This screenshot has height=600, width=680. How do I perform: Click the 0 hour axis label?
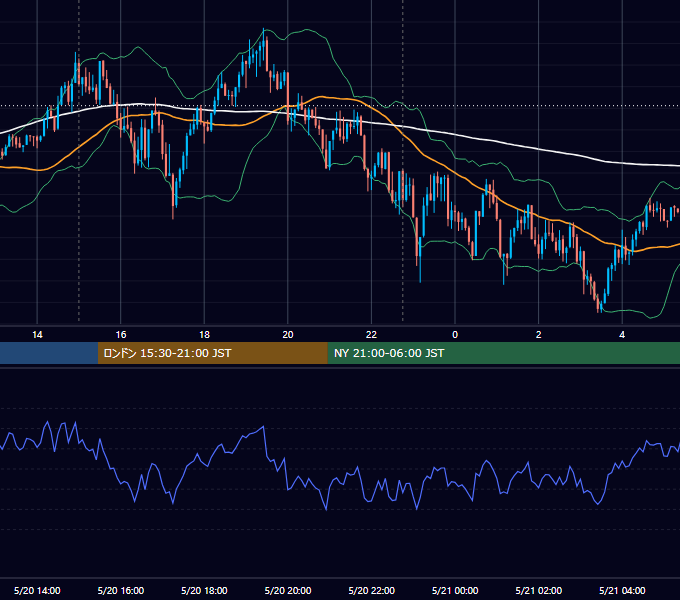pos(455,335)
